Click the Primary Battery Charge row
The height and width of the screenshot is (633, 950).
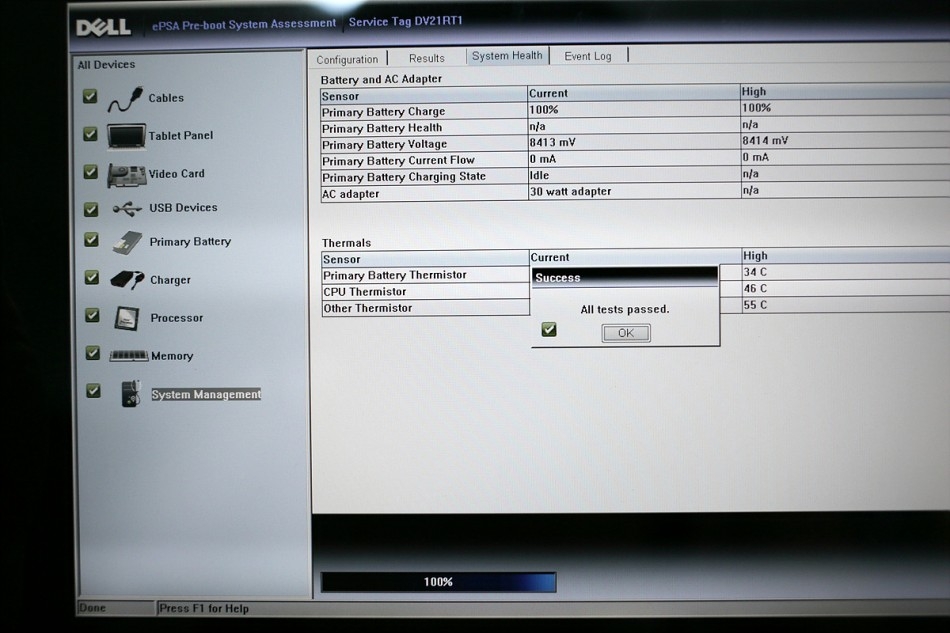click(x=635, y=110)
